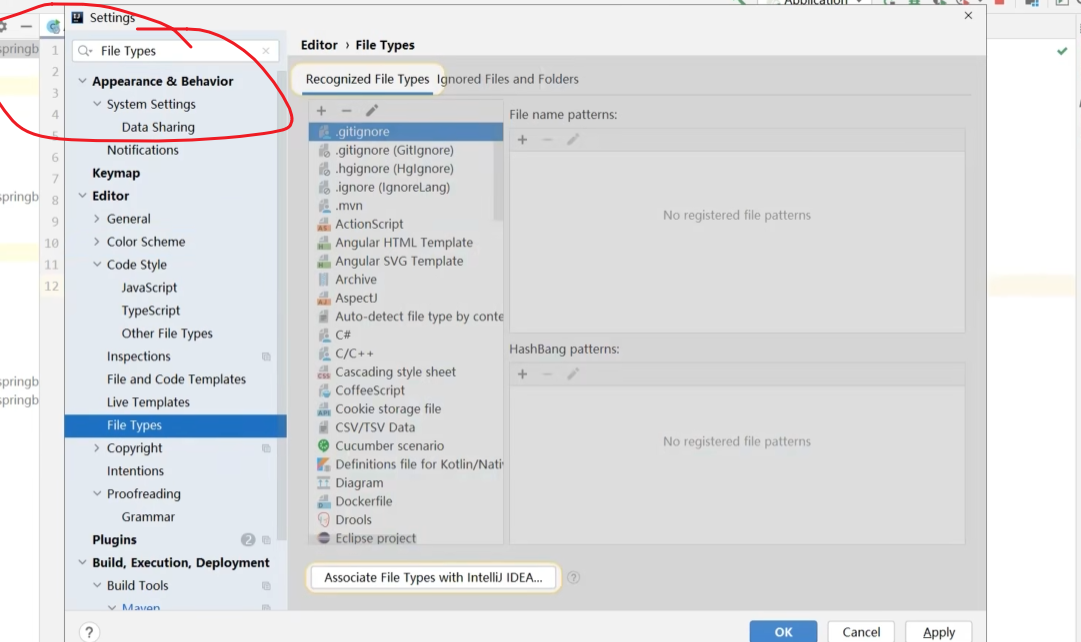This screenshot has width=1081, height=642.
Task: Click Associate File Types with IntelliJ IDEA button
Action: 433,578
